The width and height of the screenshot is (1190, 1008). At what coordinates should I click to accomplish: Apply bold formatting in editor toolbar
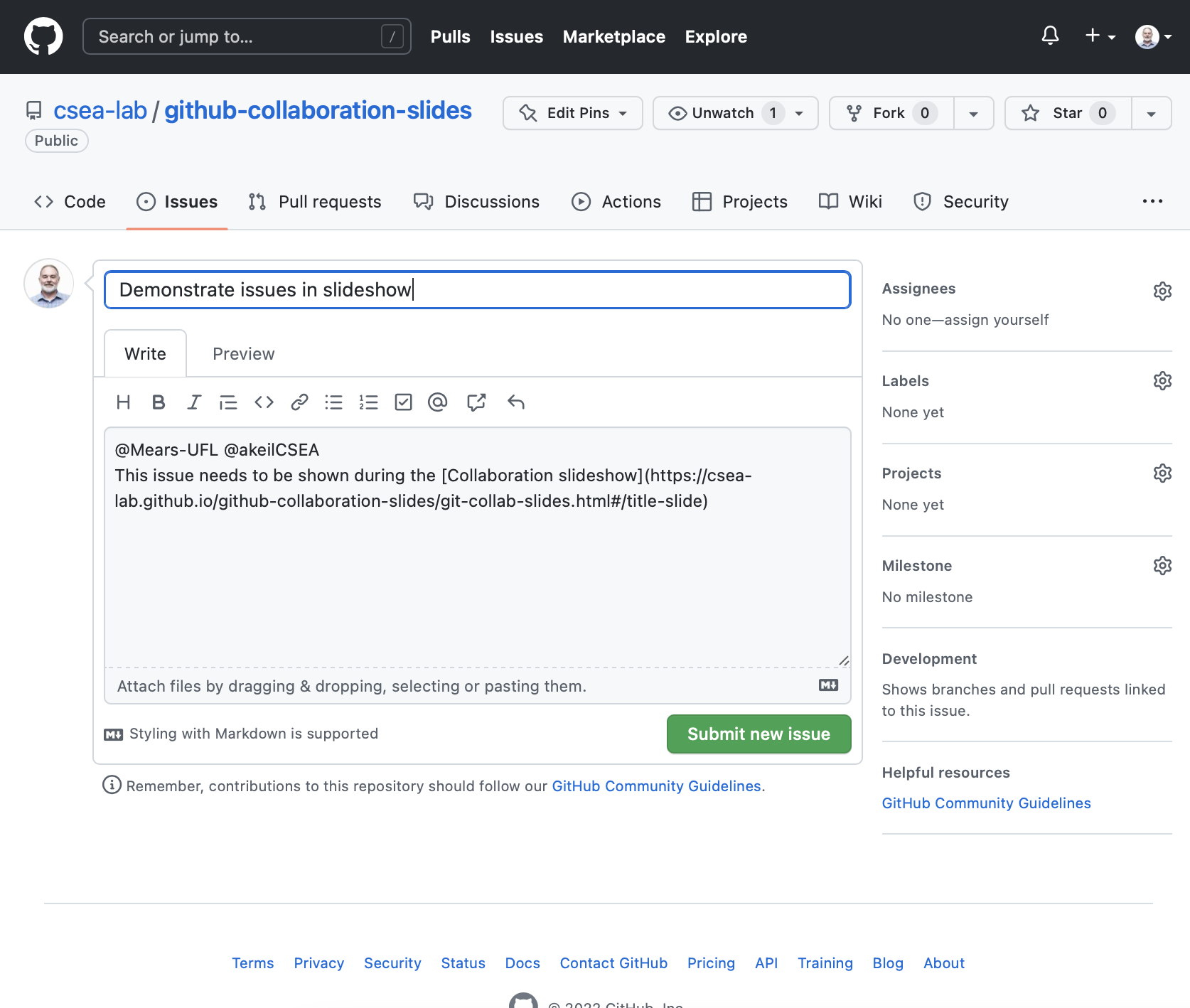(159, 402)
